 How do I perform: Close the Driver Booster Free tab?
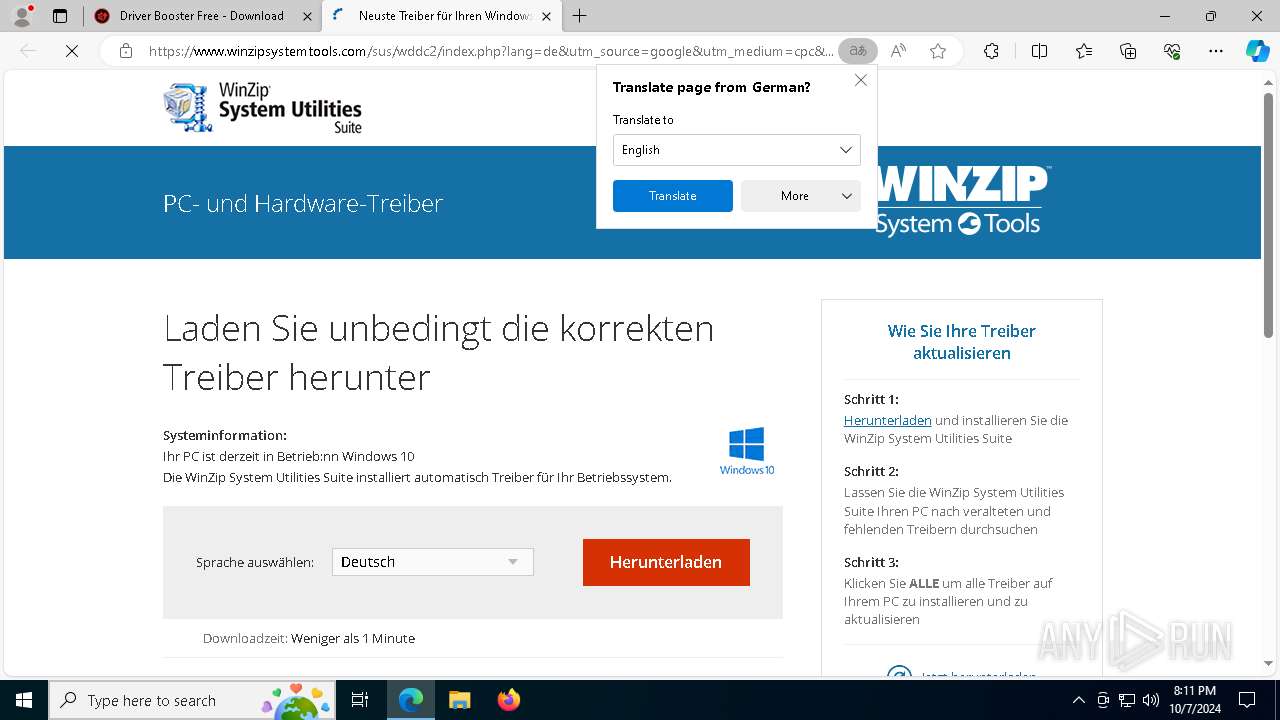tap(307, 16)
